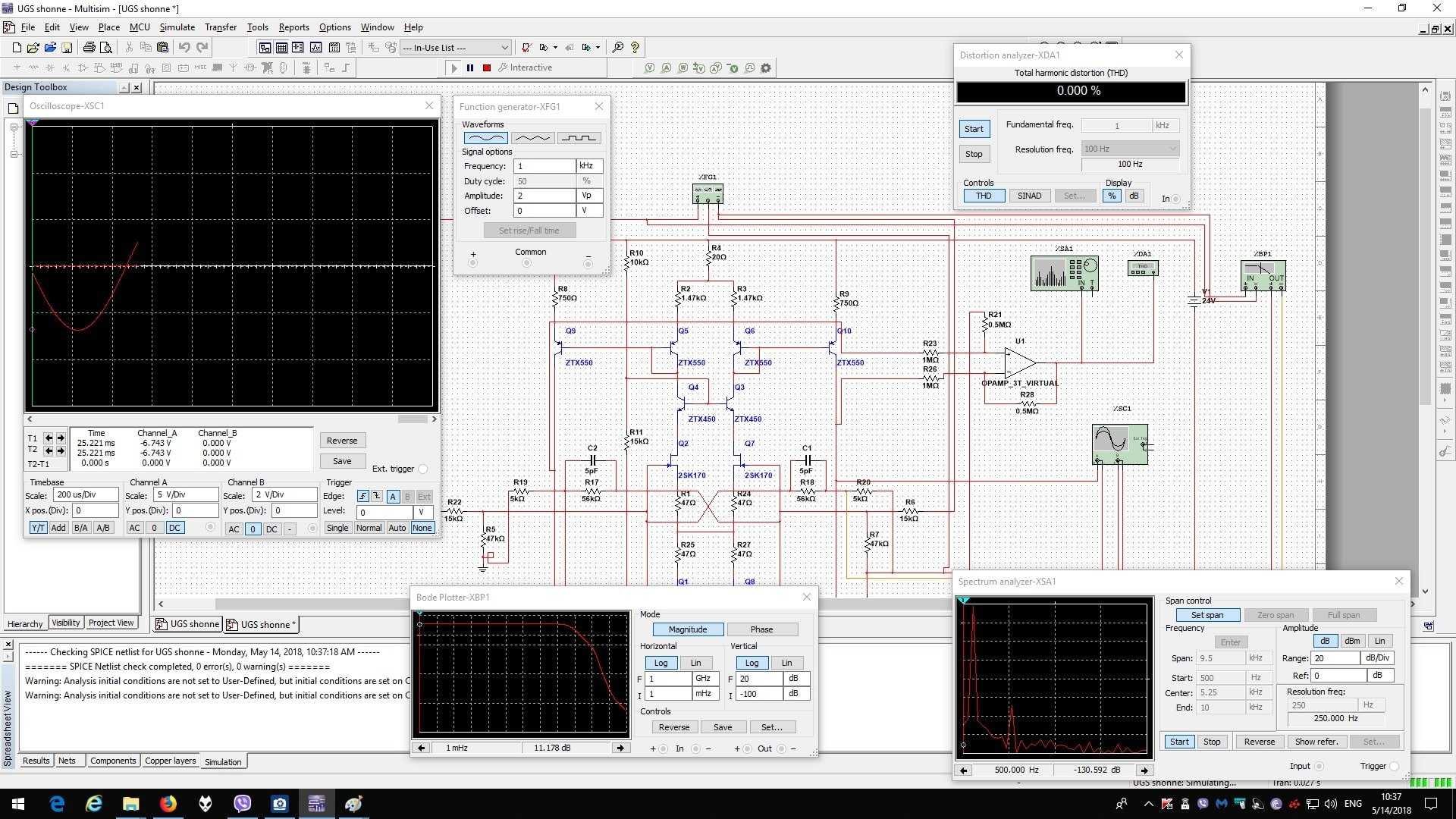Place a voltage probe from the toolbar
The image size is (1456, 819).
(x=650, y=67)
